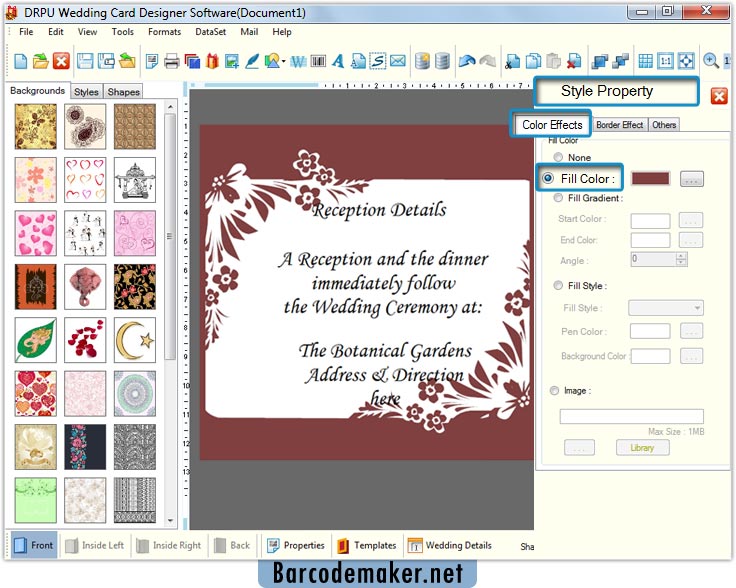Open Wedding Details
This screenshot has width=736, height=588.
click(450, 545)
